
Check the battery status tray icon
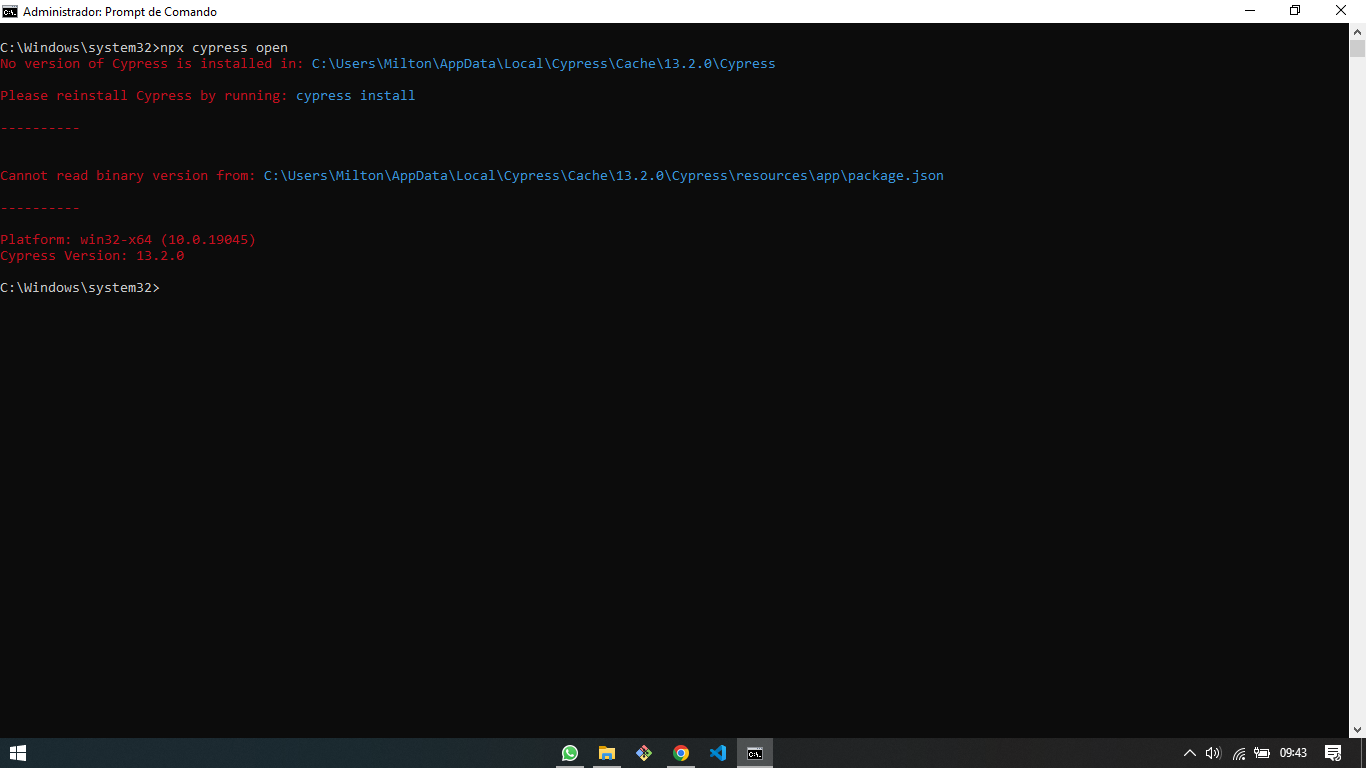click(x=1262, y=753)
